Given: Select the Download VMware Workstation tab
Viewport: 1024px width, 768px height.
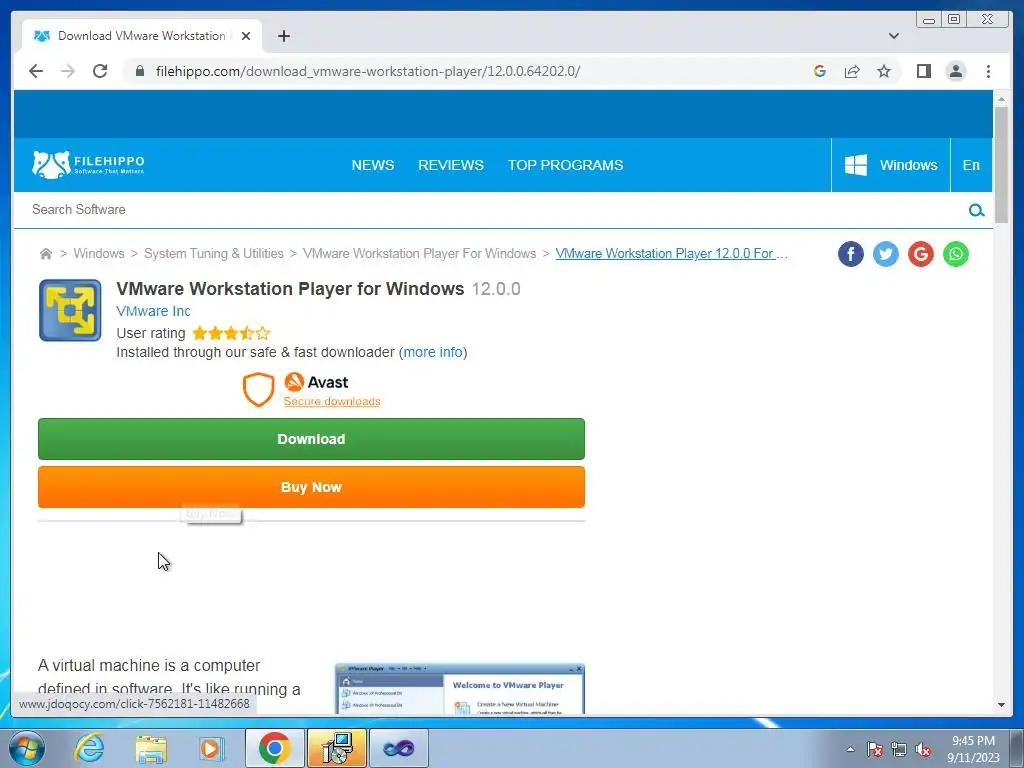Looking at the screenshot, I should [x=142, y=36].
